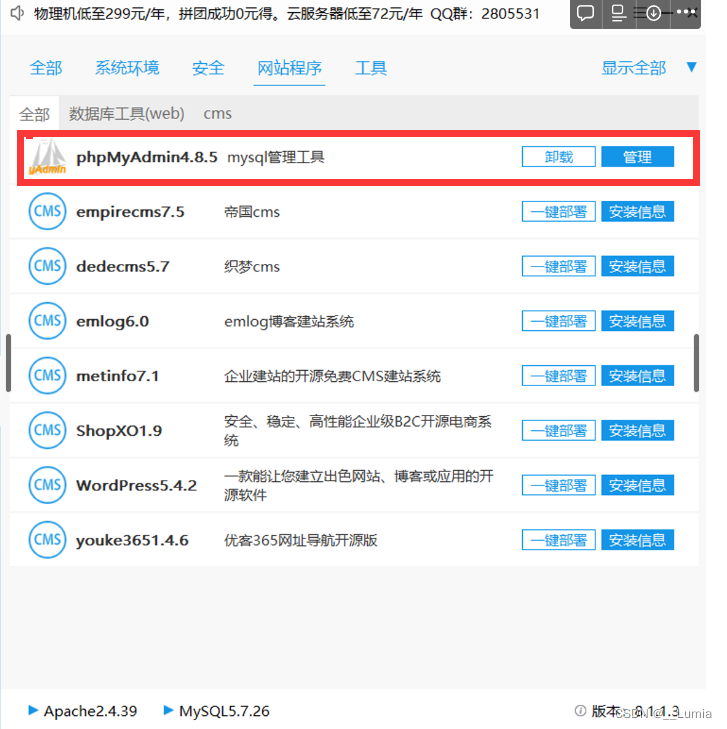Click the download arrow icon in overlay toolbar
727x729 pixels.
coord(654,13)
